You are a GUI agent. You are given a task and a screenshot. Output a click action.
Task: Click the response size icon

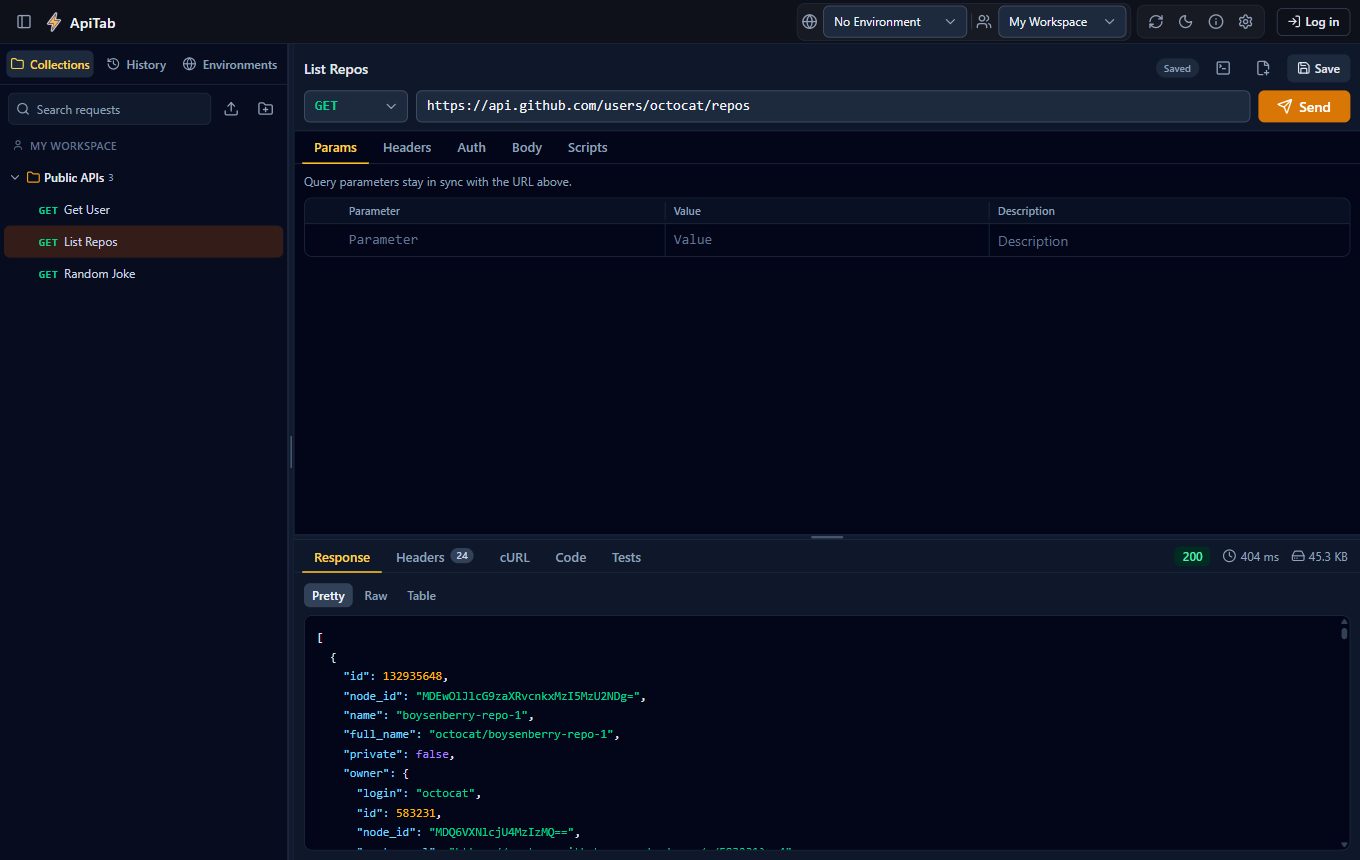[x=1298, y=556]
